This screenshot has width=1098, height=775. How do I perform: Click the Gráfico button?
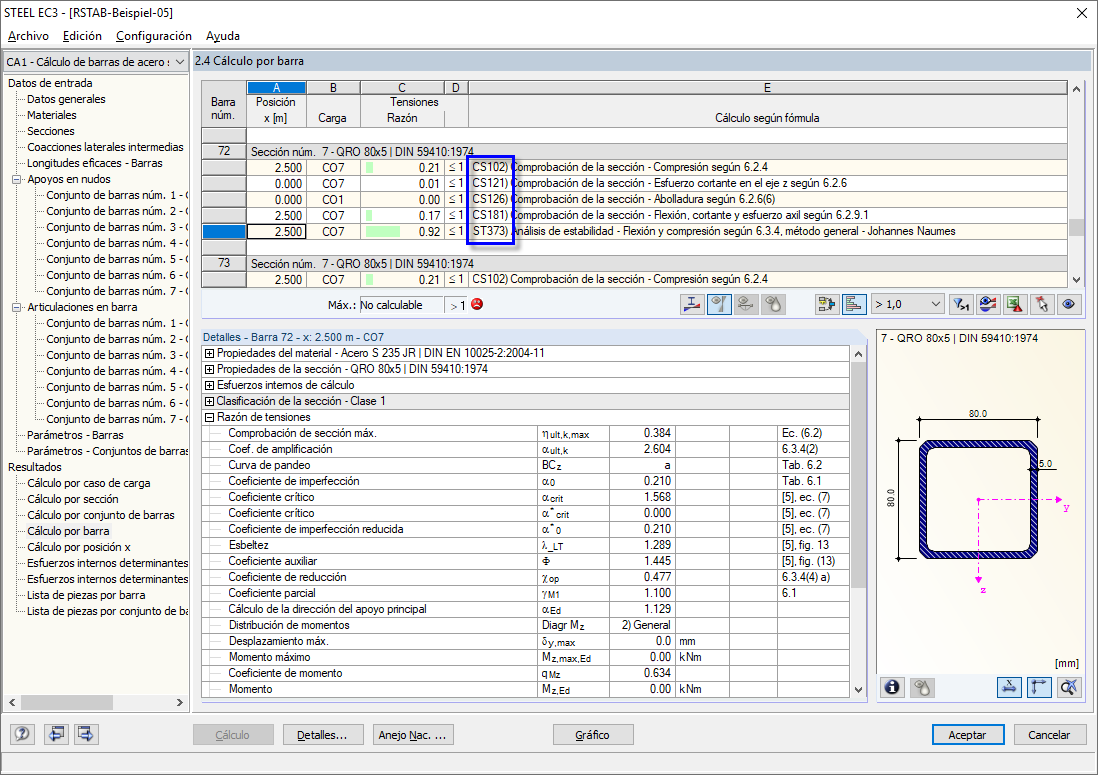tap(592, 734)
